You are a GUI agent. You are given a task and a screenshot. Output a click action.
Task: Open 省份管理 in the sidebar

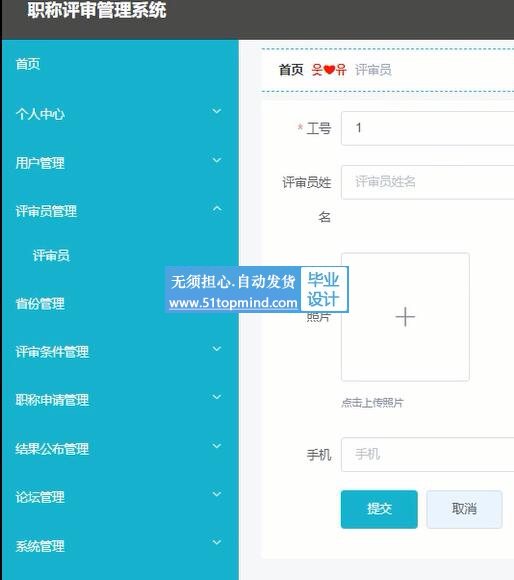(40, 304)
